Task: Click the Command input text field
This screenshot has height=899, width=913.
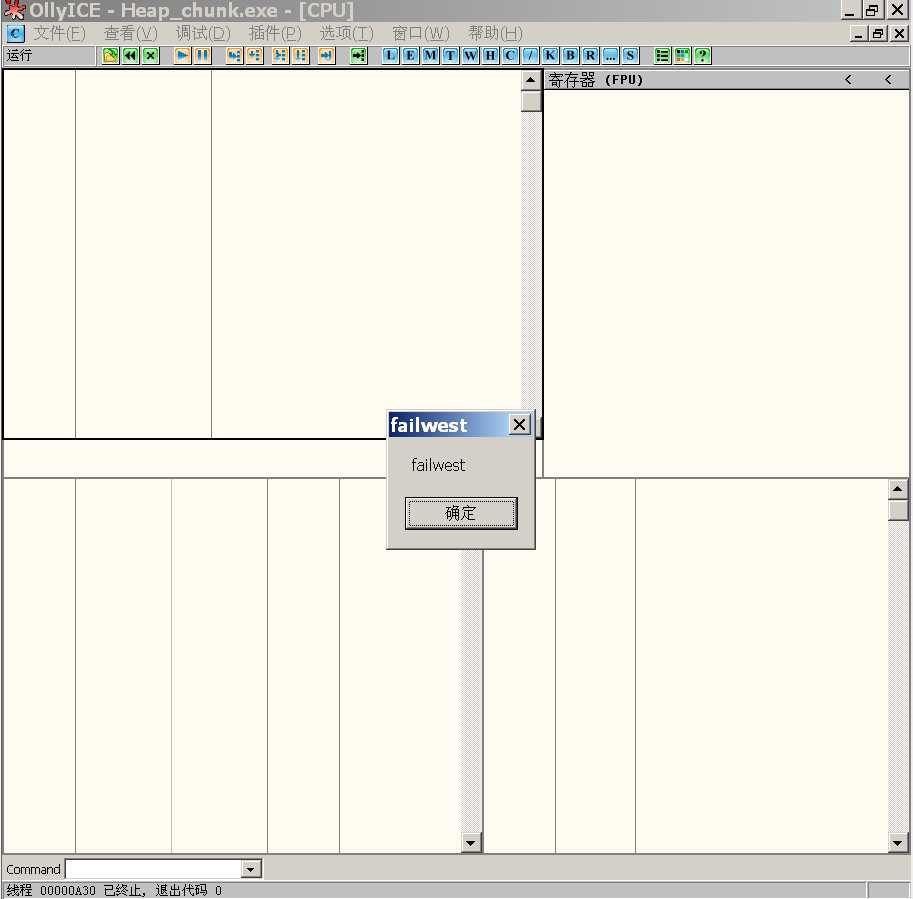Action: tap(153, 870)
